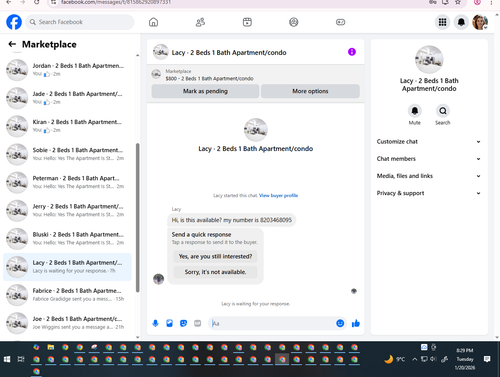Viewport: 500px width, 377px height.
Task: Open Bluski's apartment conversation
Action: [x=67, y=239]
